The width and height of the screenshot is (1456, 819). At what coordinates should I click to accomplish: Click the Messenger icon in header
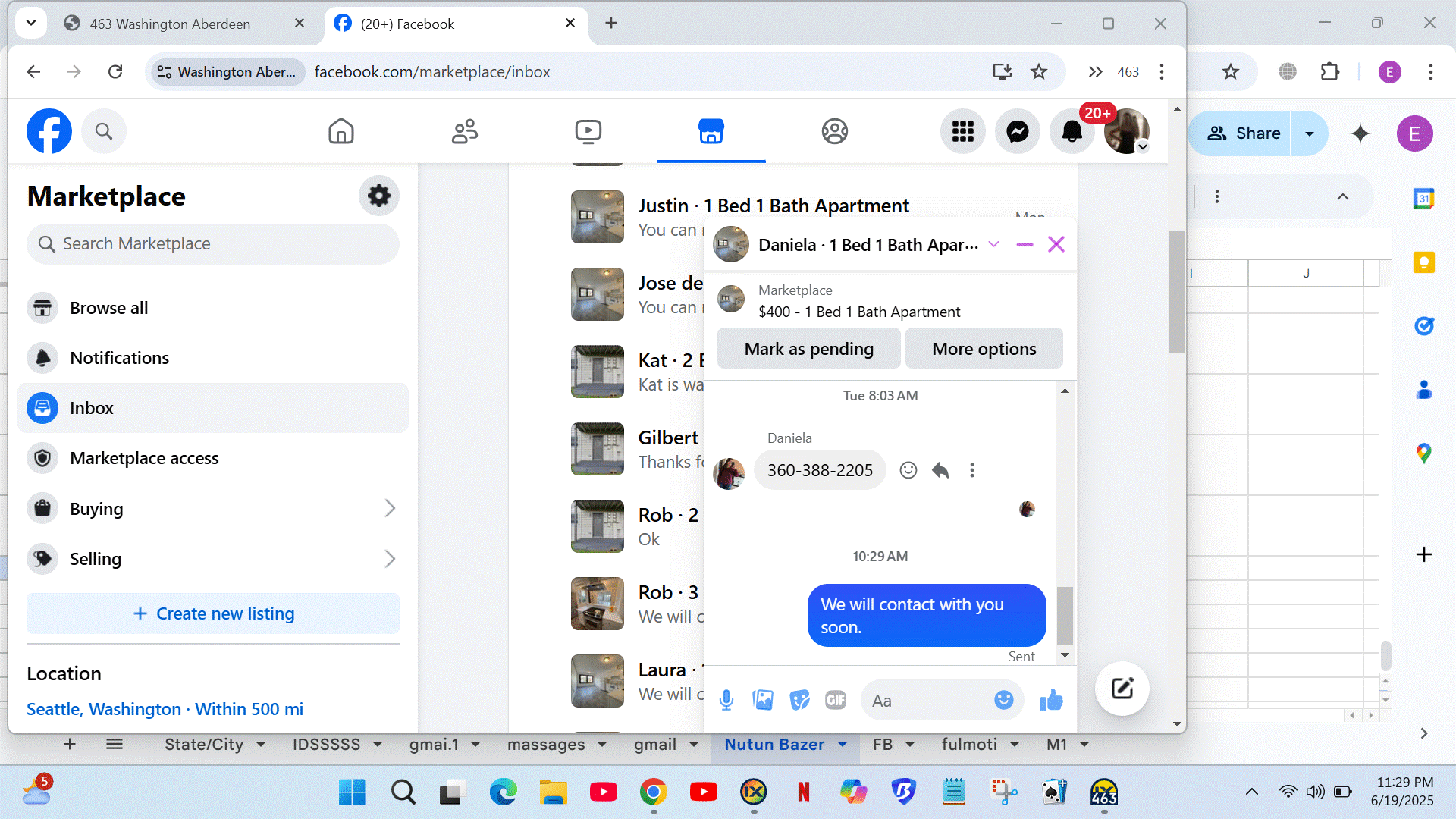click(x=1017, y=132)
